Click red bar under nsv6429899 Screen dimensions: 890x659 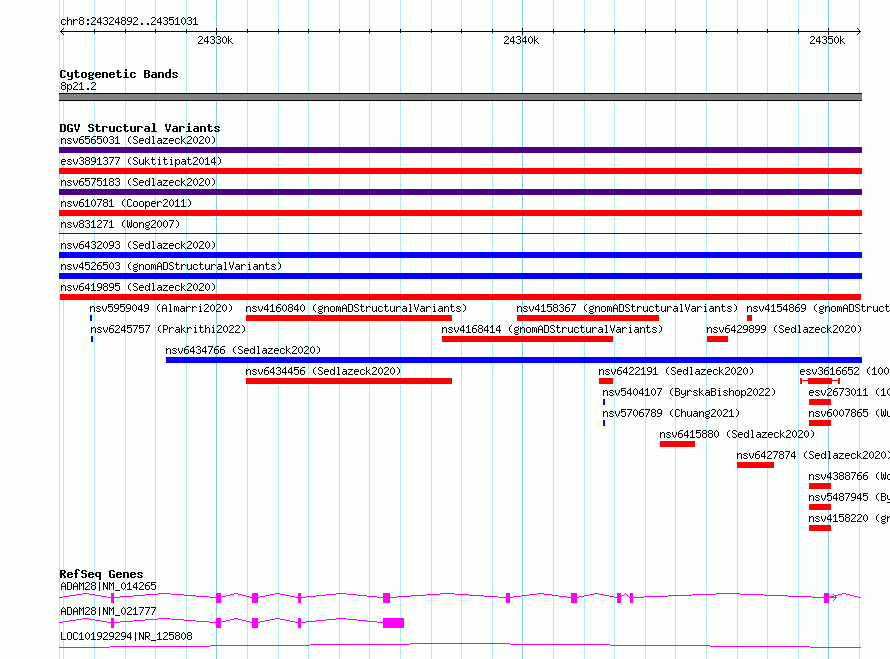point(717,339)
